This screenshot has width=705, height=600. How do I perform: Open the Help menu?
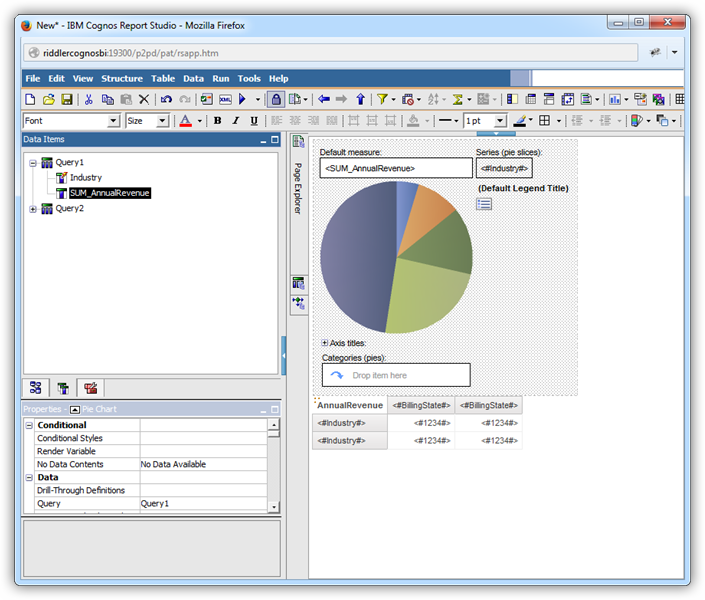[x=279, y=78]
